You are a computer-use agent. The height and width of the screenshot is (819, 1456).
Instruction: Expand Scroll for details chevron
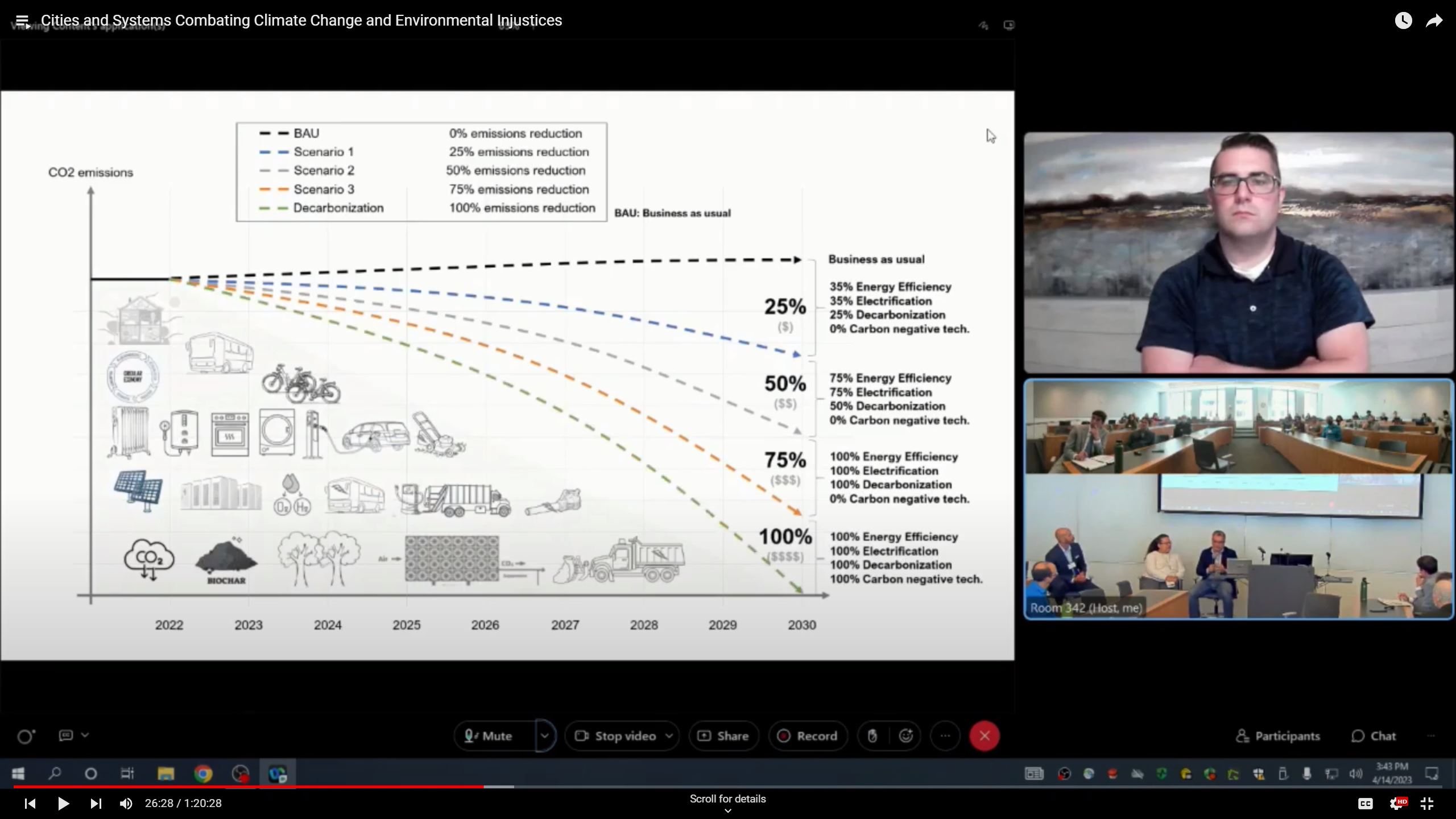tap(727, 811)
